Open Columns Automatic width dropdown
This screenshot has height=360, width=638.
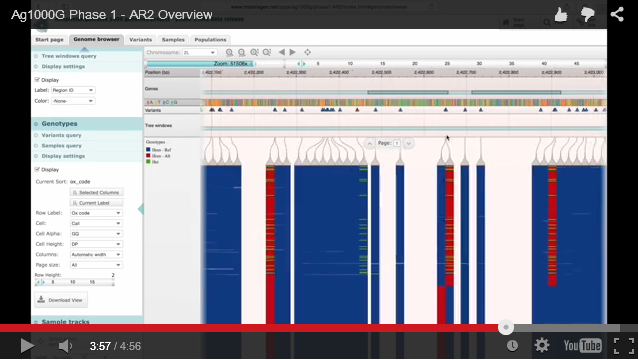pyautogui.click(x=96, y=255)
